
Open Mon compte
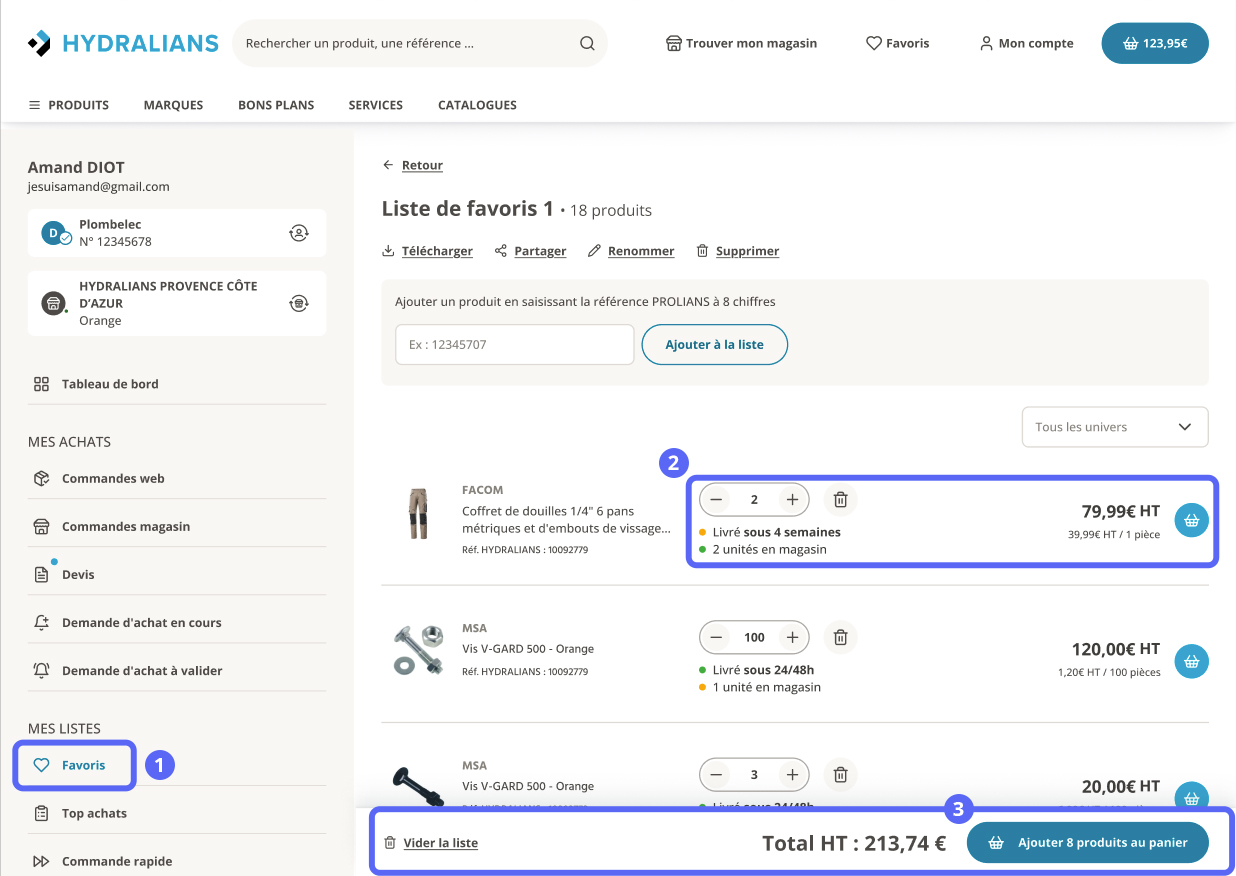coord(1026,43)
